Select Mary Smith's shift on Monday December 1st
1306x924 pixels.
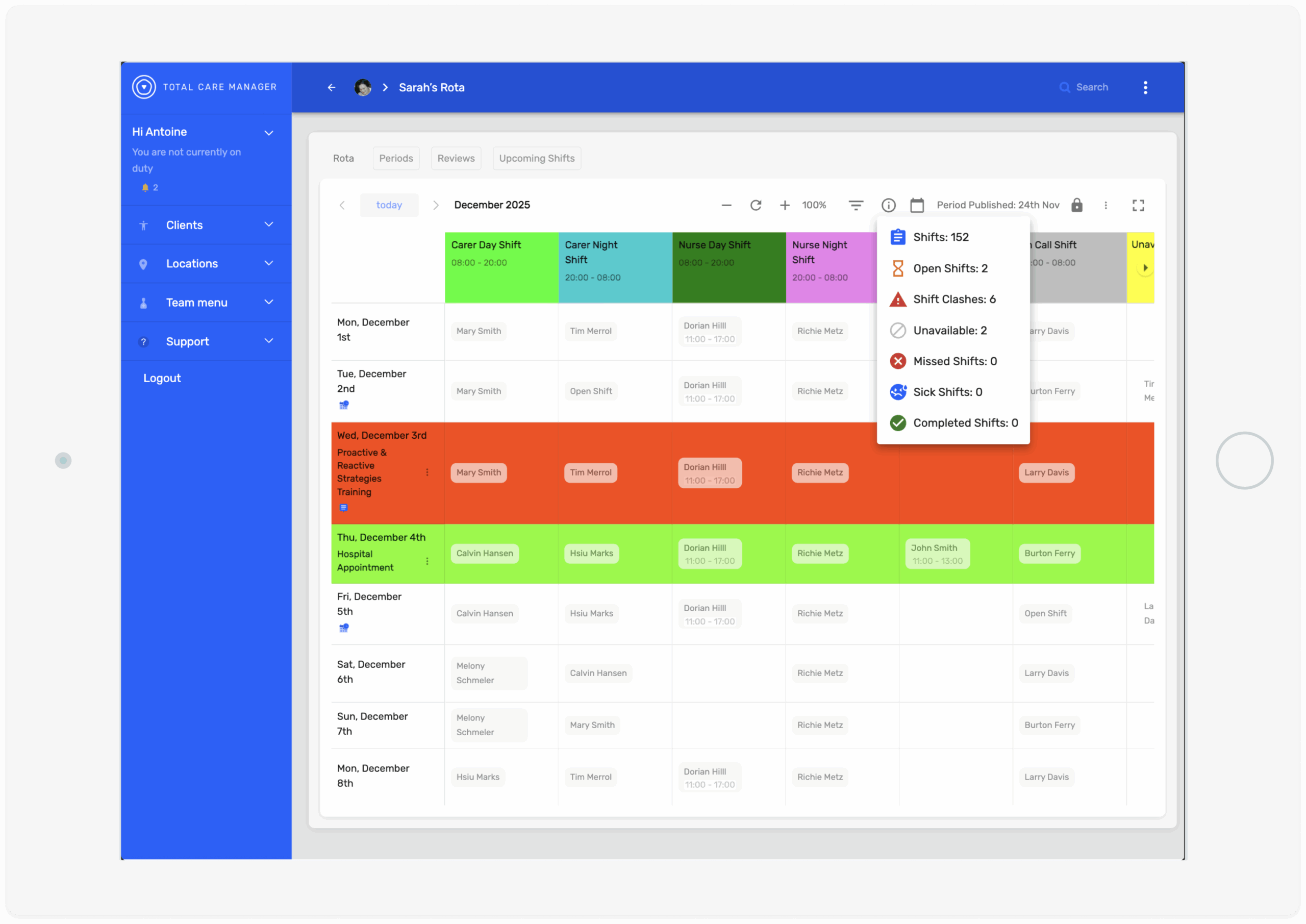click(479, 331)
